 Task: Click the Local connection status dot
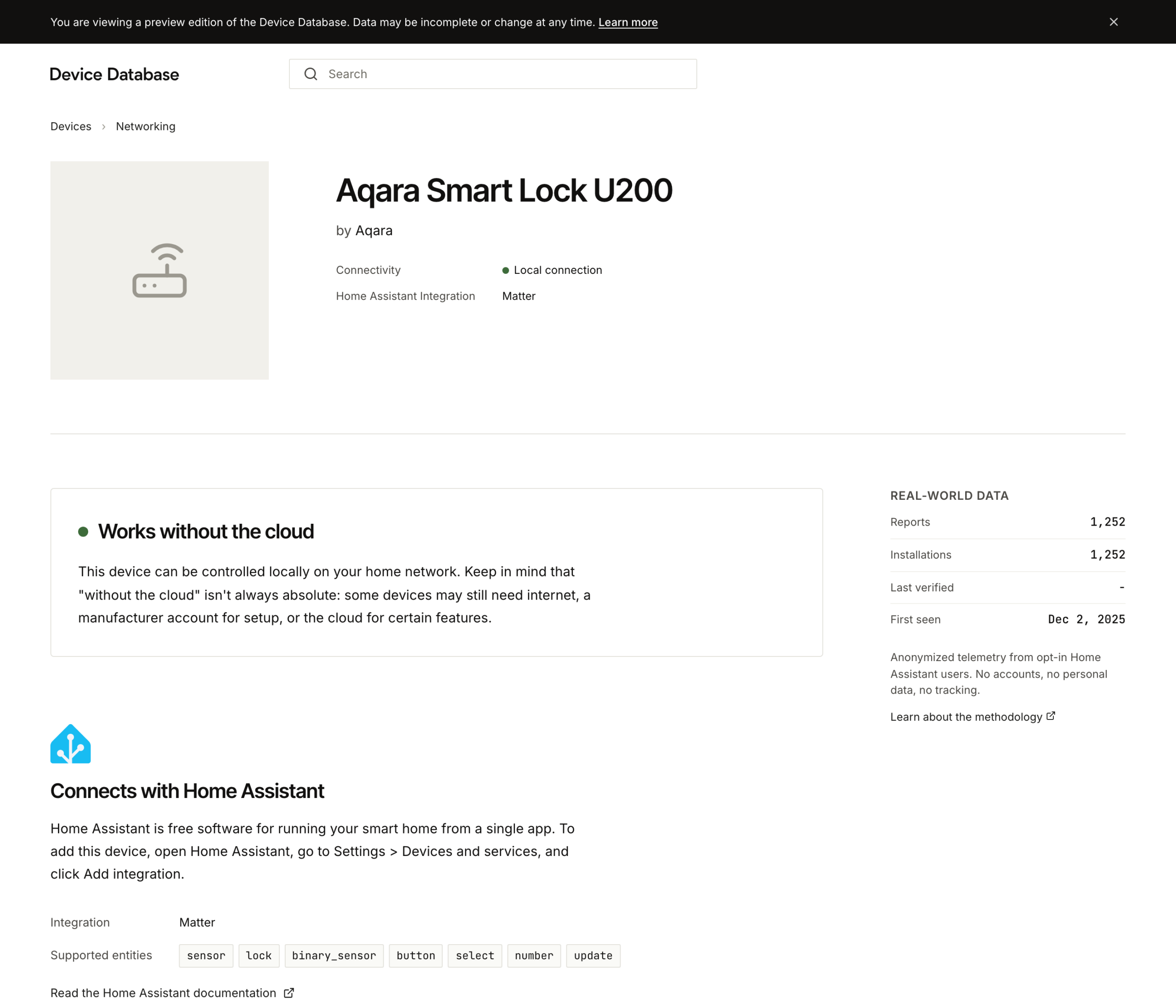point(505,271)
